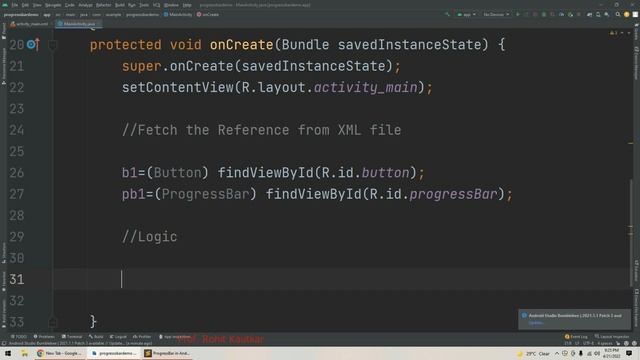Open the Run menu
This screenshot has height=360, width=640.
[131, 5]
